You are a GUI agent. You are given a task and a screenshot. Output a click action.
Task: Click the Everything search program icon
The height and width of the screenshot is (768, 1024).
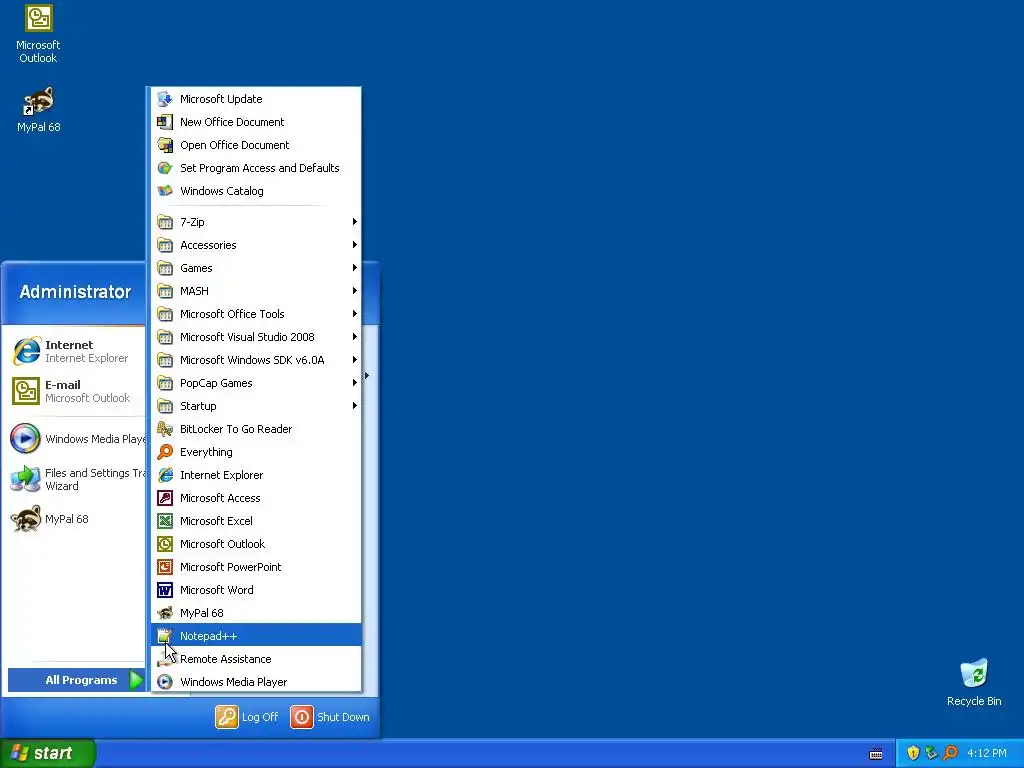coord(165,452)
